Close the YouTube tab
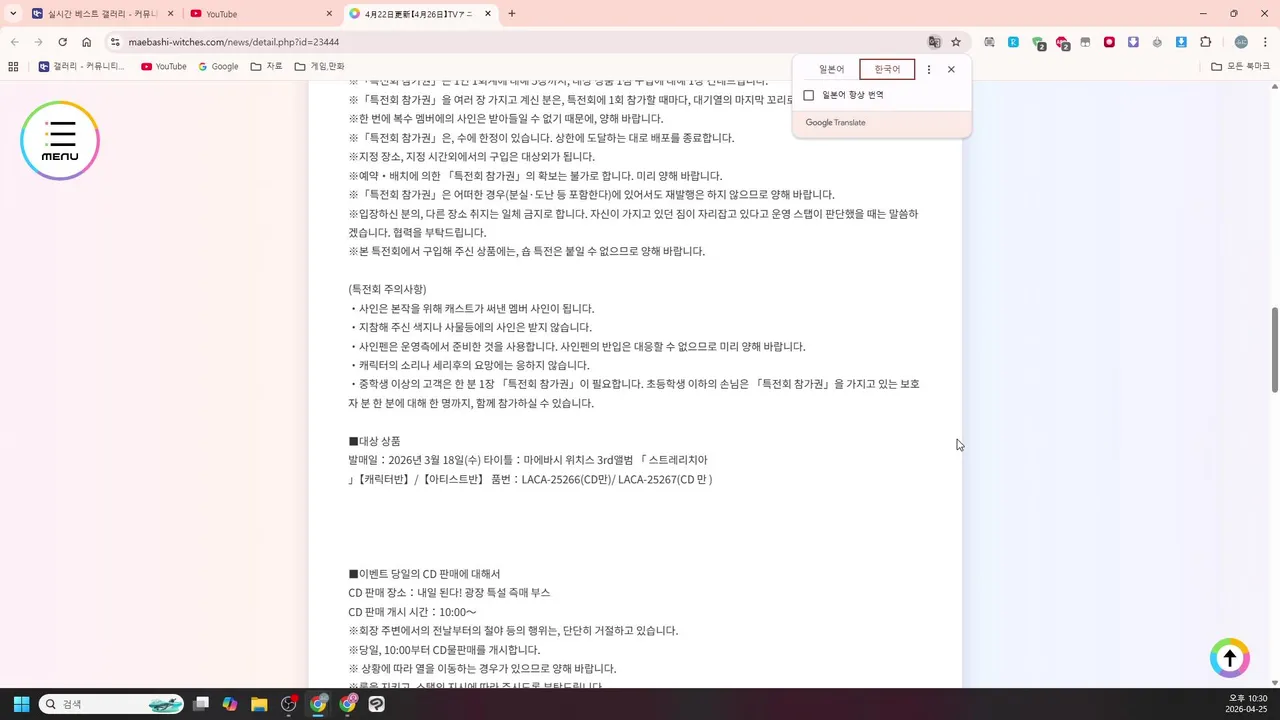 pyautogui.click(x=329, y=14)
